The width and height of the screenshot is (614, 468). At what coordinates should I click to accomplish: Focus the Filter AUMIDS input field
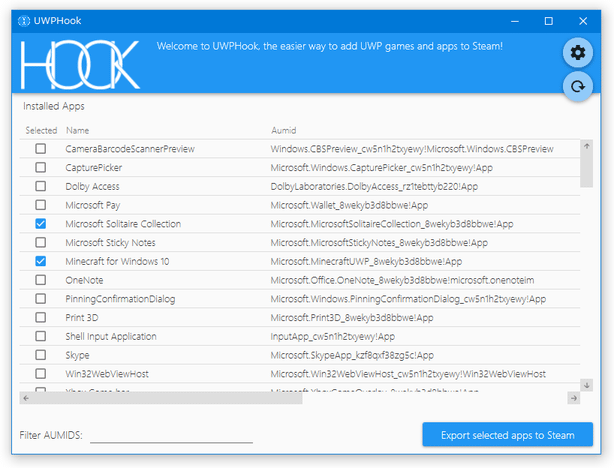click(171, 435)
